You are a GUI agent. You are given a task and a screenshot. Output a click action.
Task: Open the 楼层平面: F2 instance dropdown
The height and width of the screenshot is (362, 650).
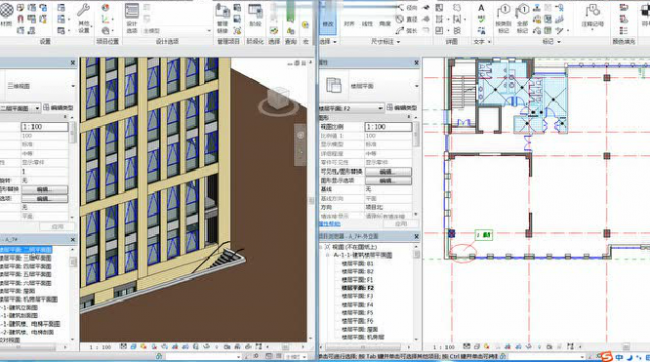351,108
